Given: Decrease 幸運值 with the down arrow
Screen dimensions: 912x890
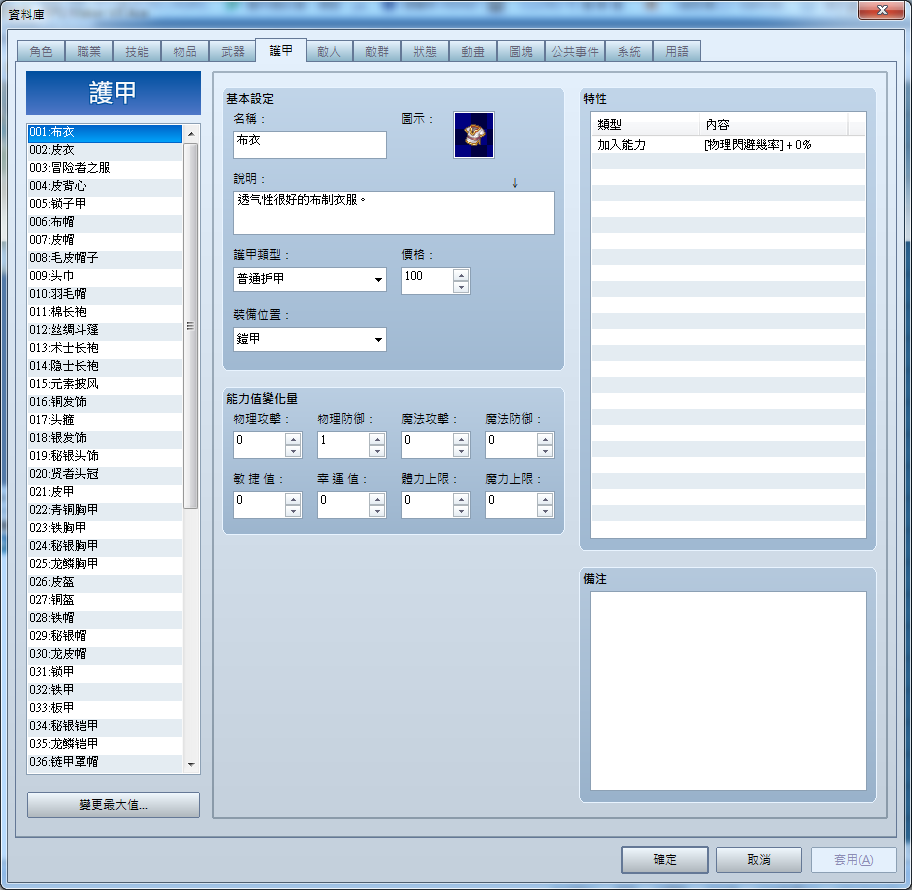Looking at the screenshot, I should click(x=377, y=511).
